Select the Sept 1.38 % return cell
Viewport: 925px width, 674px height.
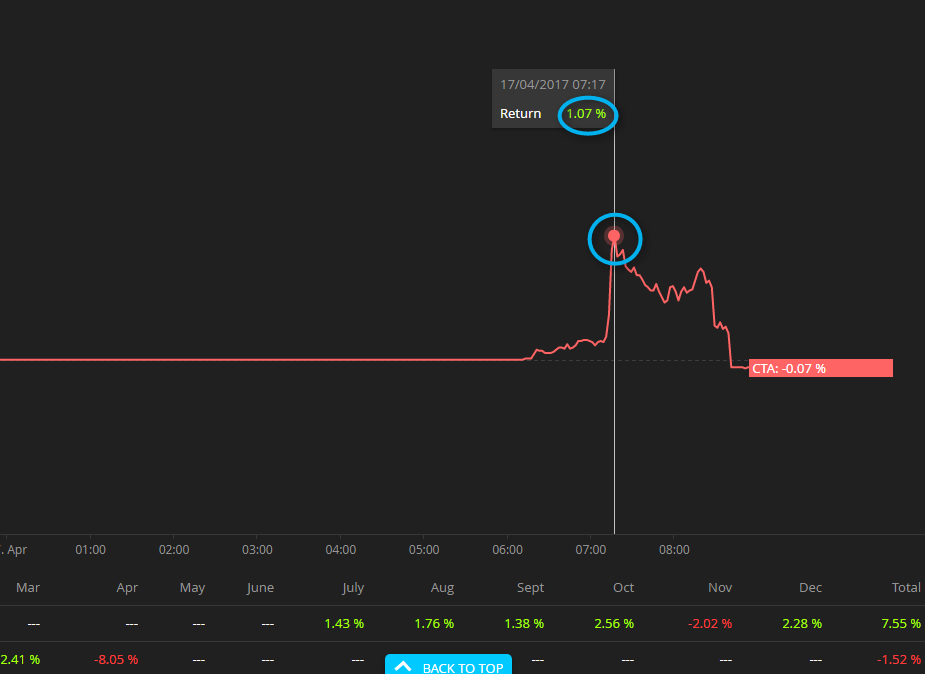click(x=524, y=623)
